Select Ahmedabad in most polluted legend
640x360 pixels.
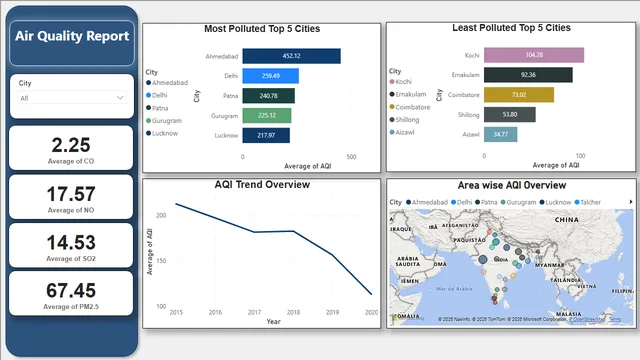[167, 82]
